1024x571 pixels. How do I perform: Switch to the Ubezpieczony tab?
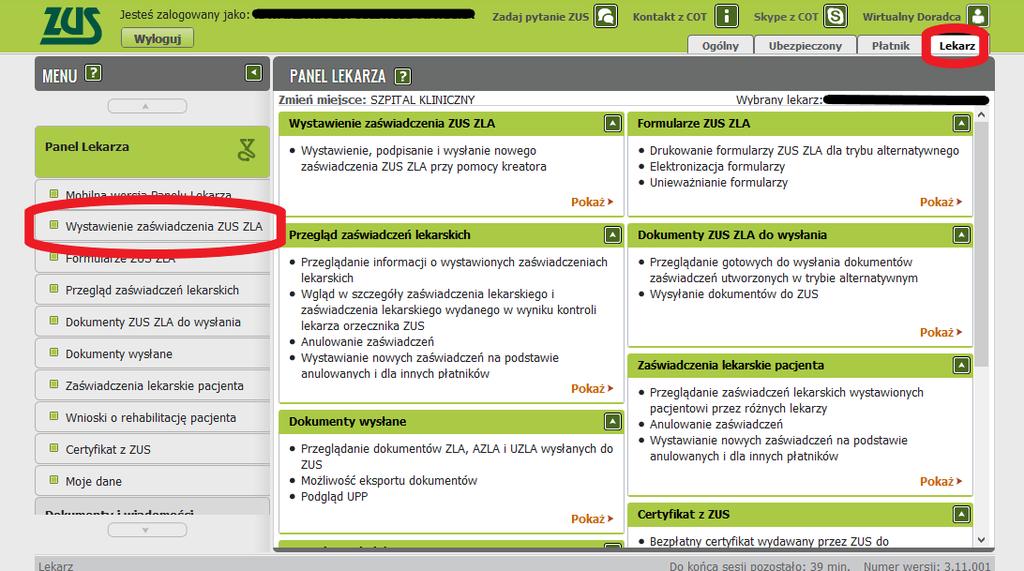[x=805, y=45]
